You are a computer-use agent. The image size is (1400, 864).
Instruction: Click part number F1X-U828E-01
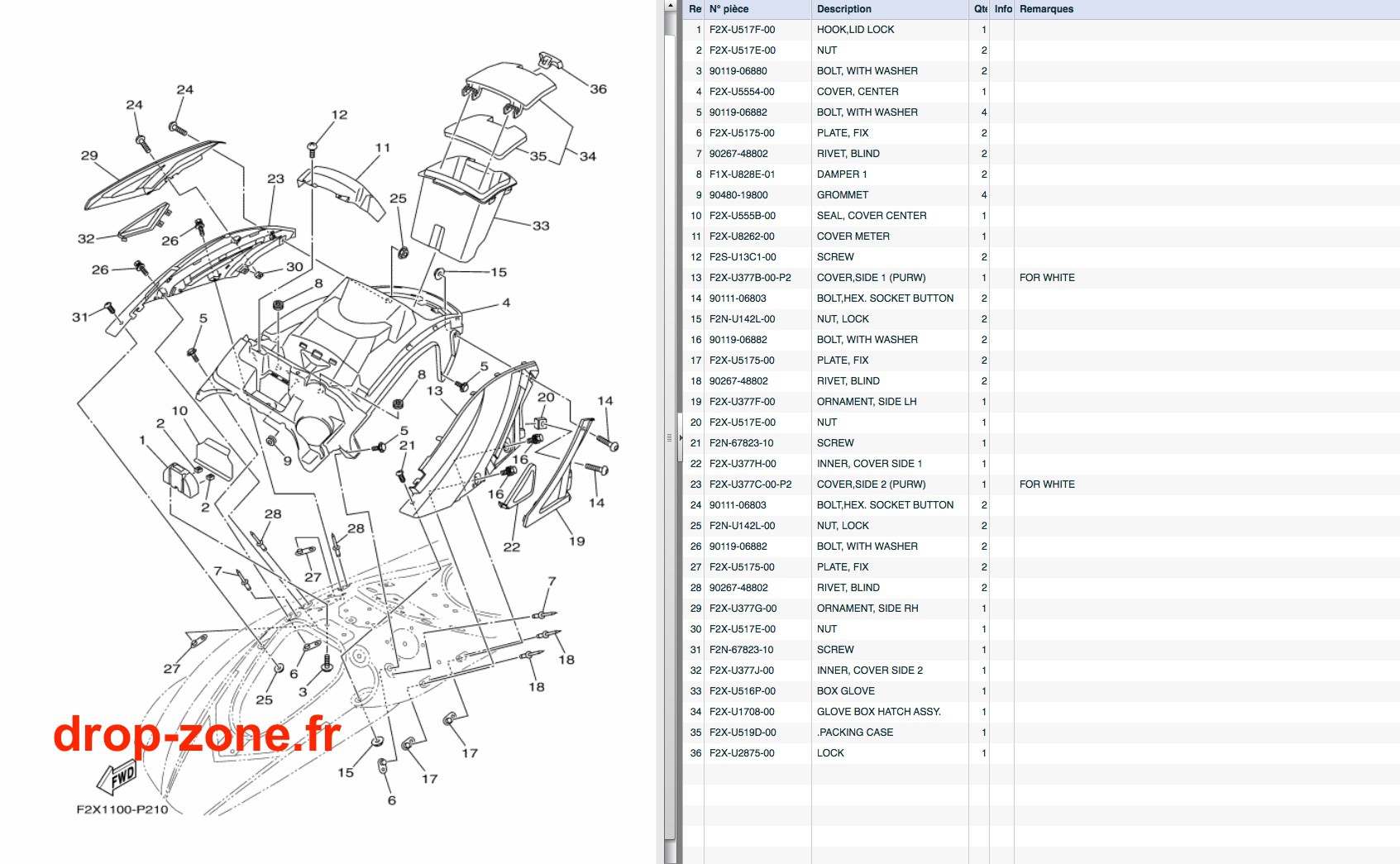[742, 174]
